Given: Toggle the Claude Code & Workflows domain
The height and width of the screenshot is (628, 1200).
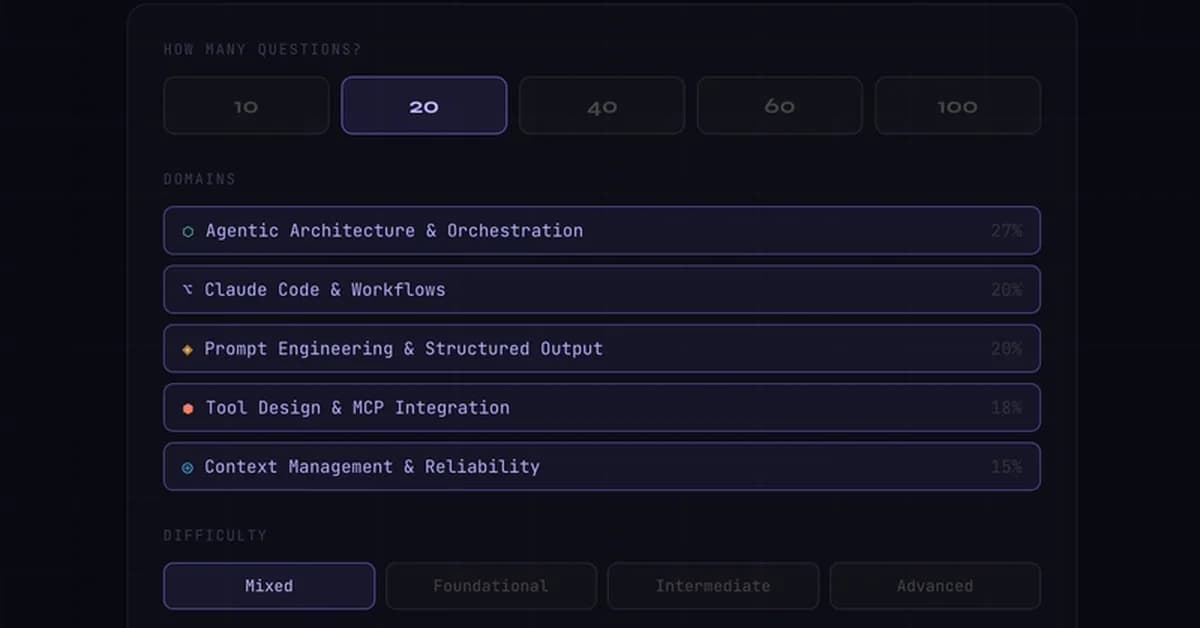Looking at the screenshot, I should 600,289.
